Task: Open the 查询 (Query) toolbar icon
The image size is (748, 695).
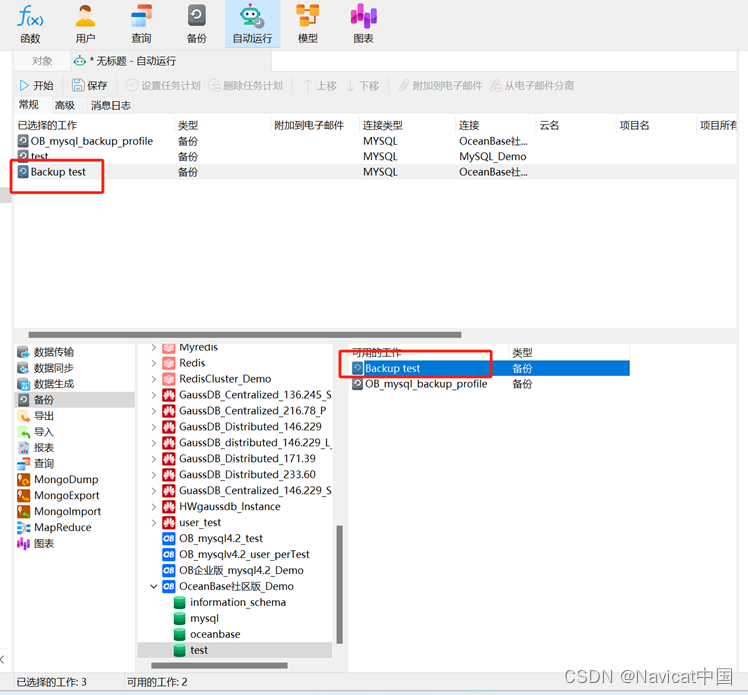Action: [141, 24]
